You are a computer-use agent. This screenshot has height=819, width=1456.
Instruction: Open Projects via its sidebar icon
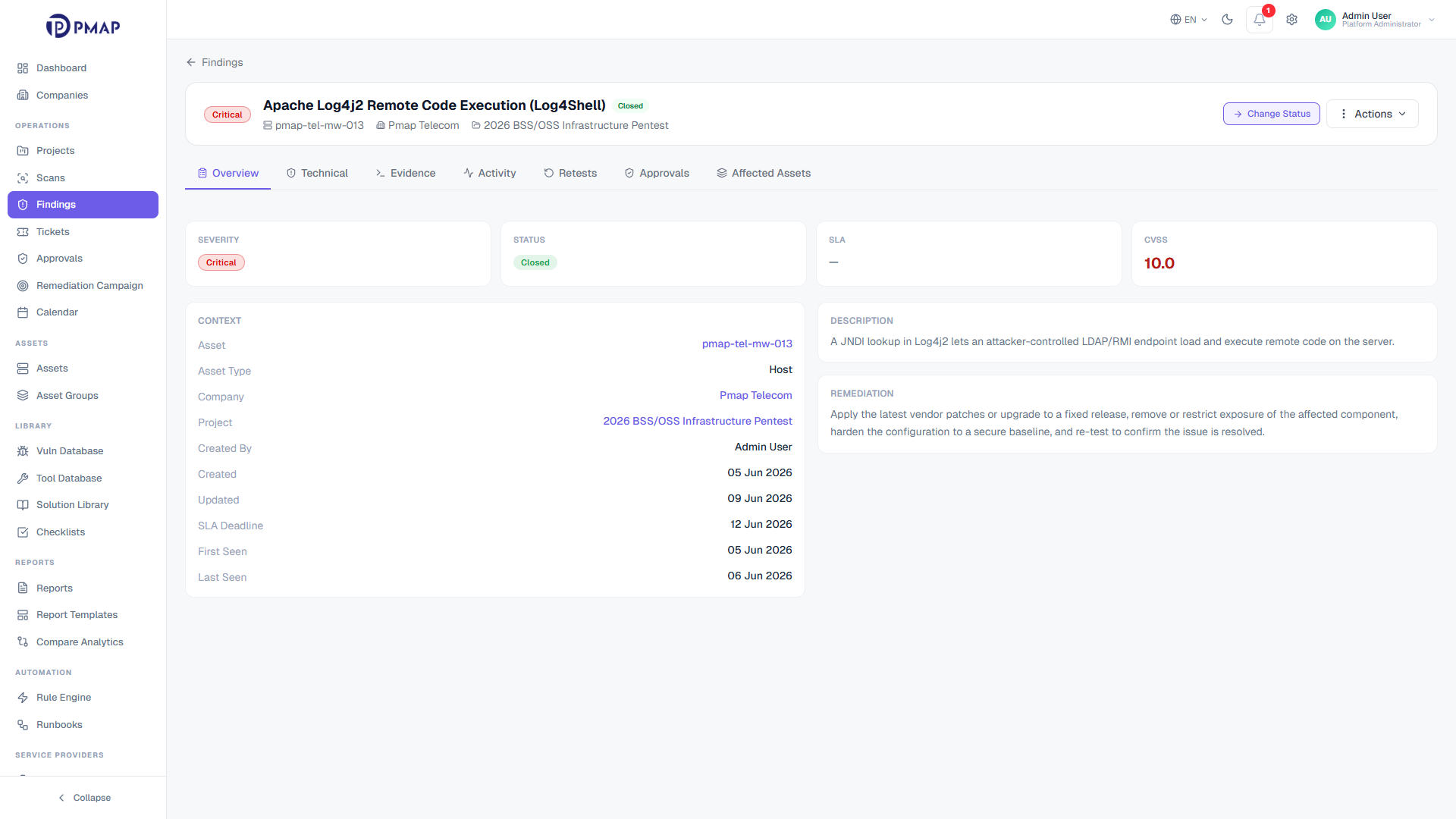[x=23, y=151]
